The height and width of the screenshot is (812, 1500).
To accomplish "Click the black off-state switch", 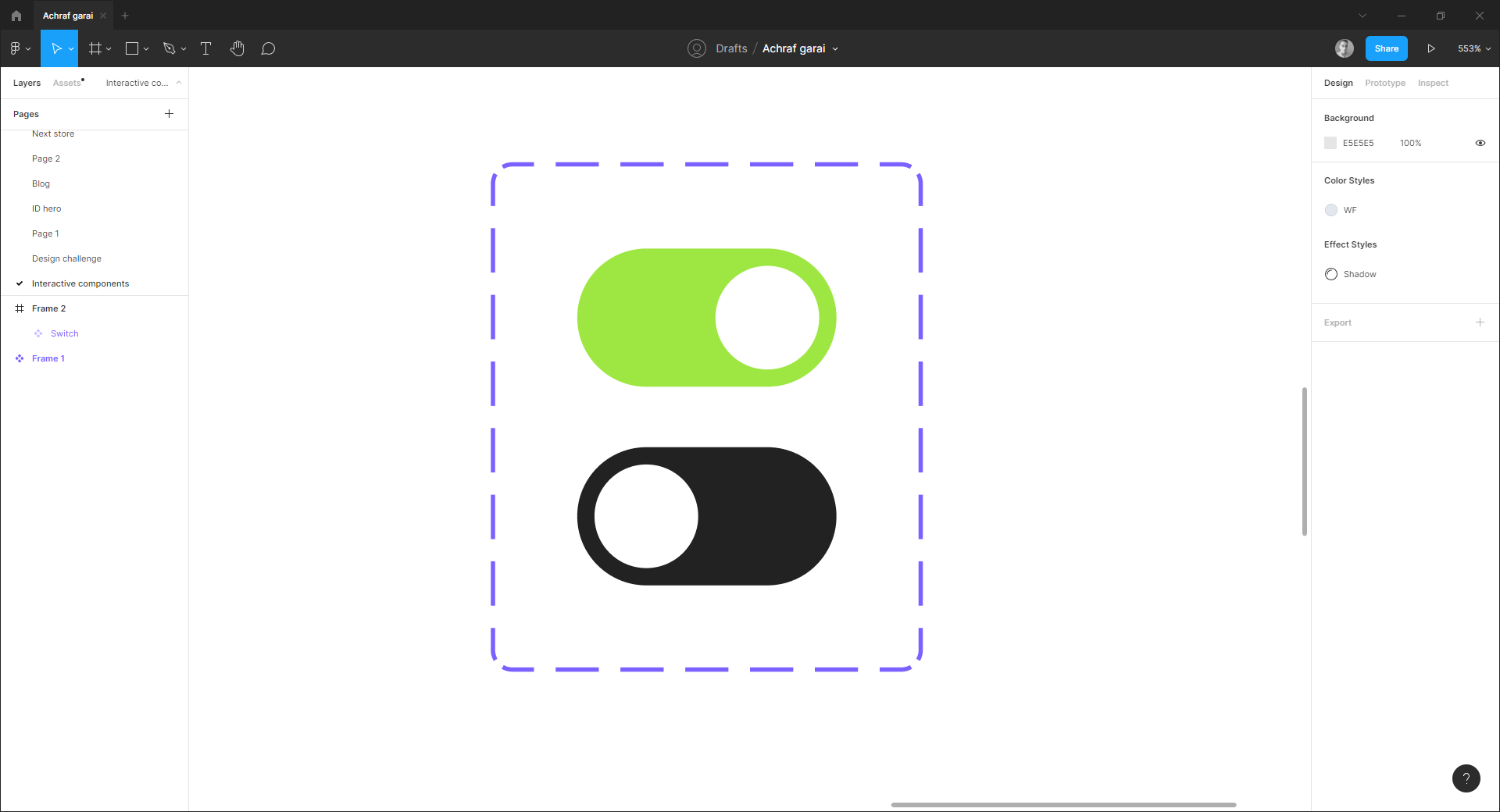I will 706,516.
